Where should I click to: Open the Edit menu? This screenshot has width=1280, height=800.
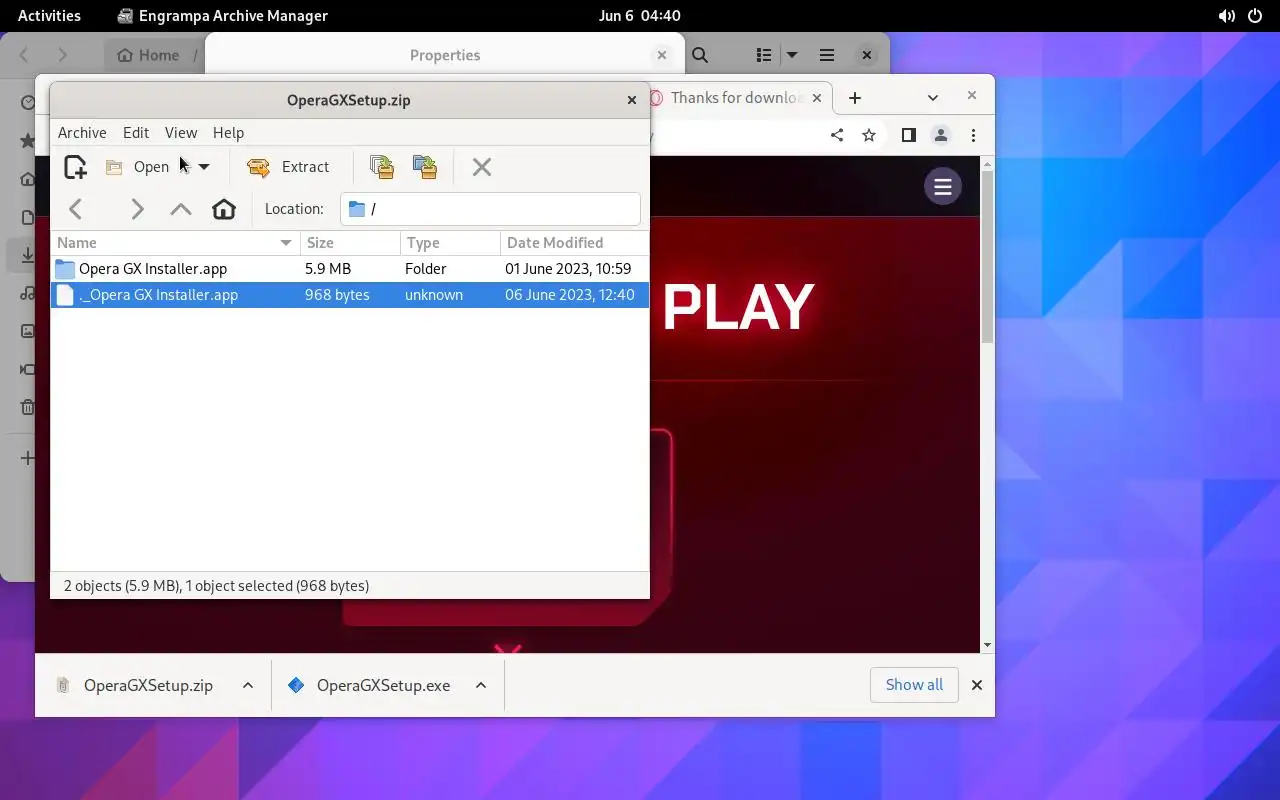click(x=136, y=133)
